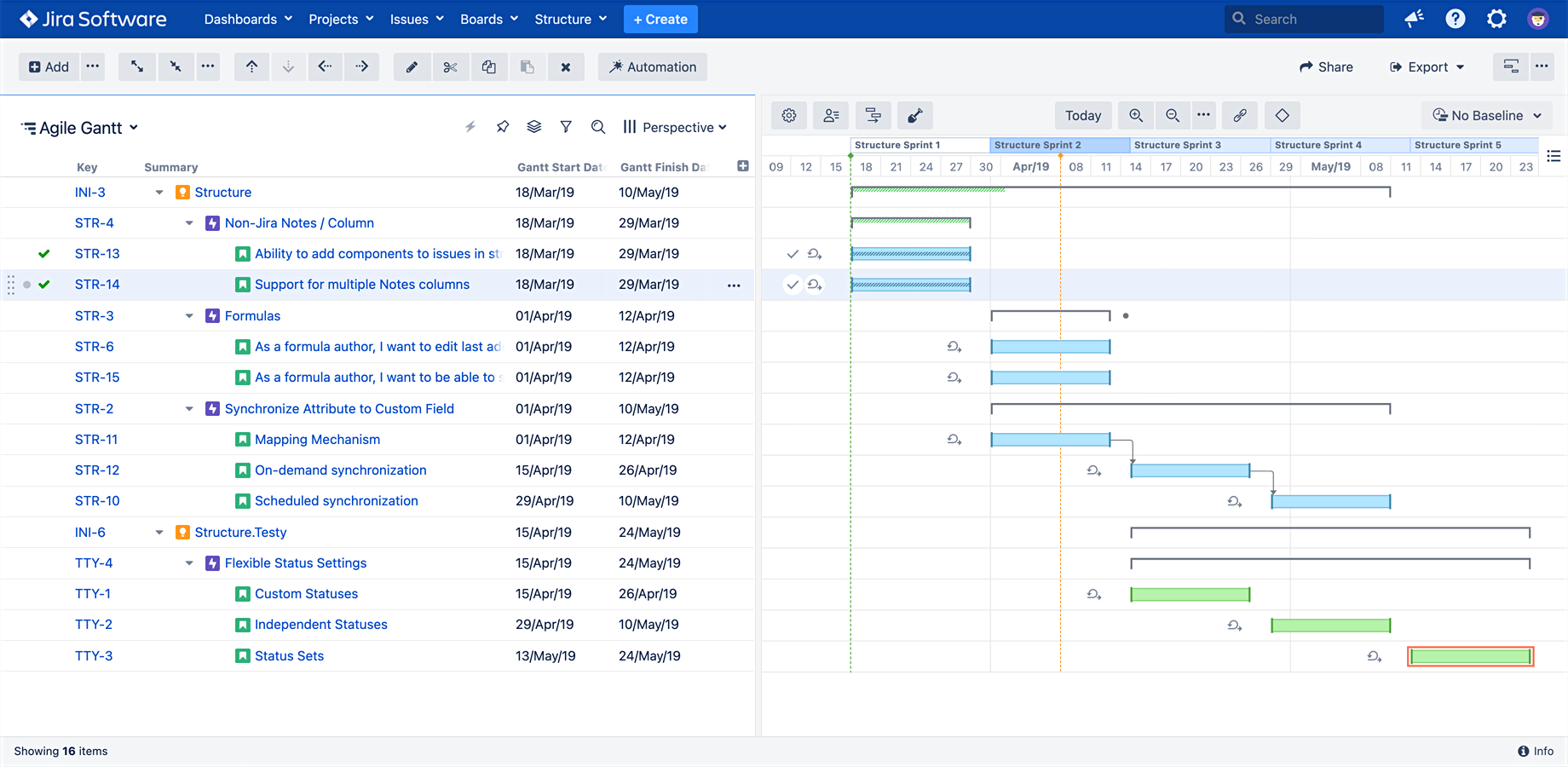The image size is (1568, 767).
Task: Open STR-14 row more actions menu
Action: point(734,285)
